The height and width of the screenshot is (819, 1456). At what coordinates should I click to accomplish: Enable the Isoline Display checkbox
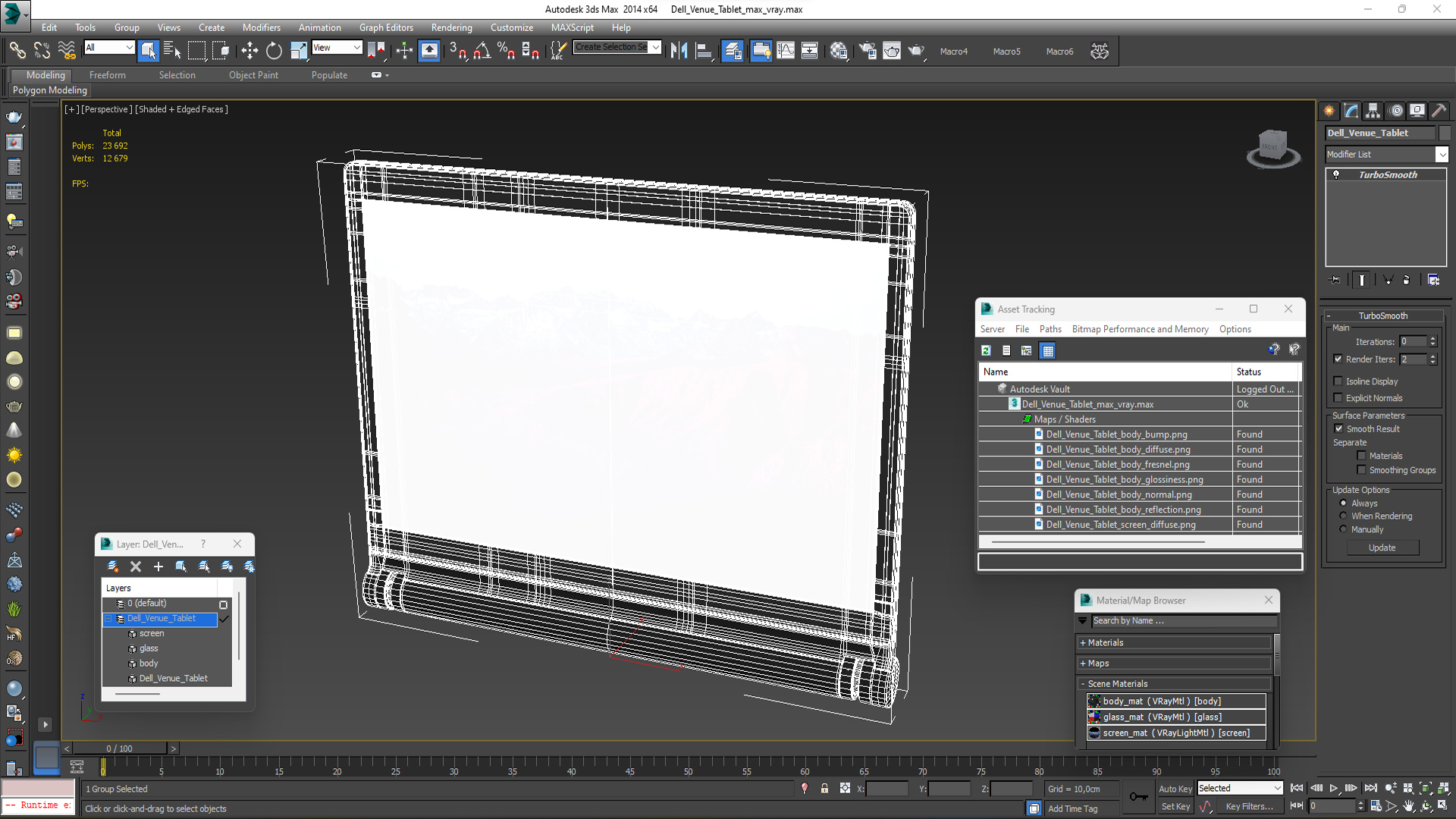pos(1338,381)
